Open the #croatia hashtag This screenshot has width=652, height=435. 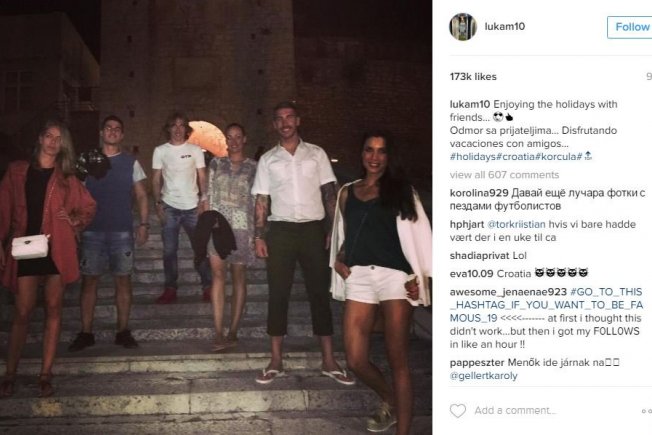(514, 157)
